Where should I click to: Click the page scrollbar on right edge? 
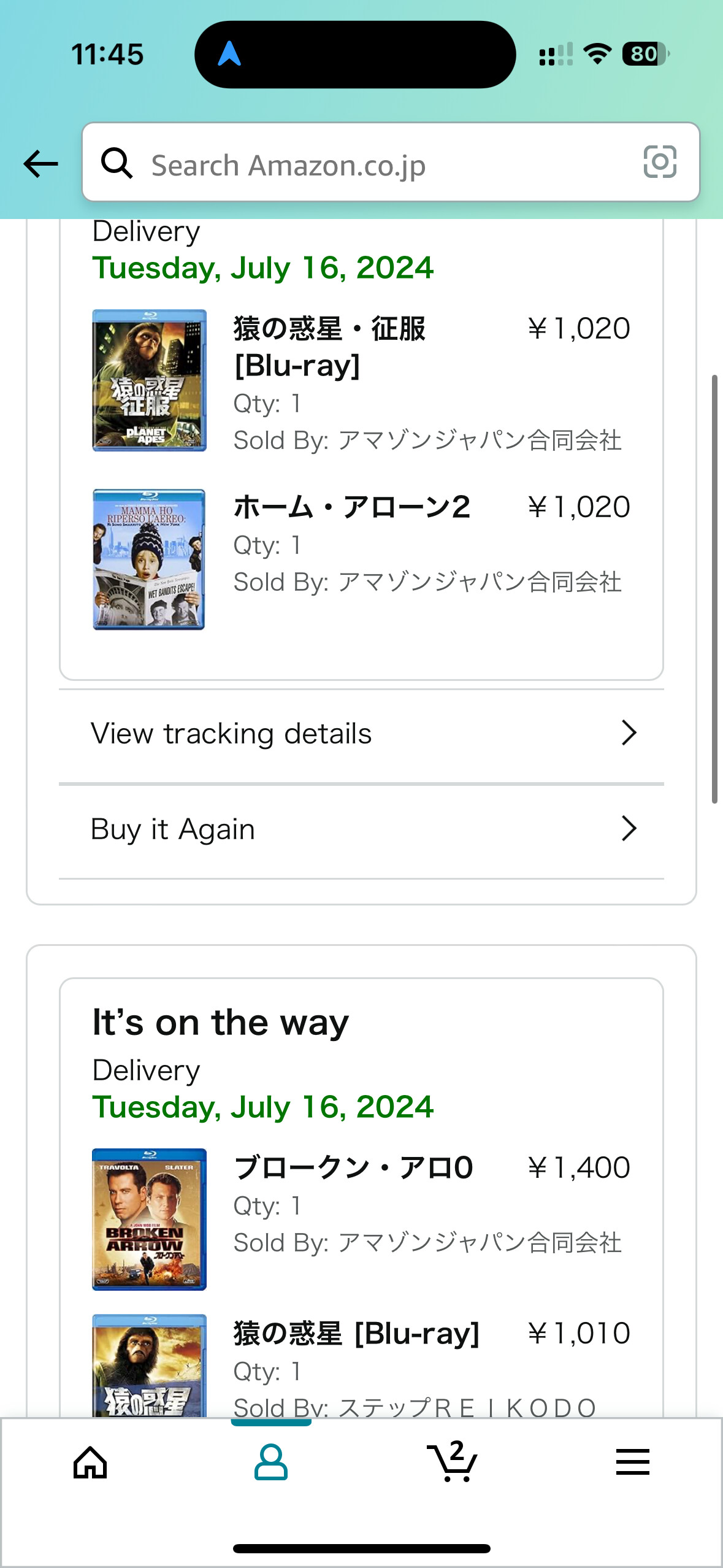coord(714,589)
